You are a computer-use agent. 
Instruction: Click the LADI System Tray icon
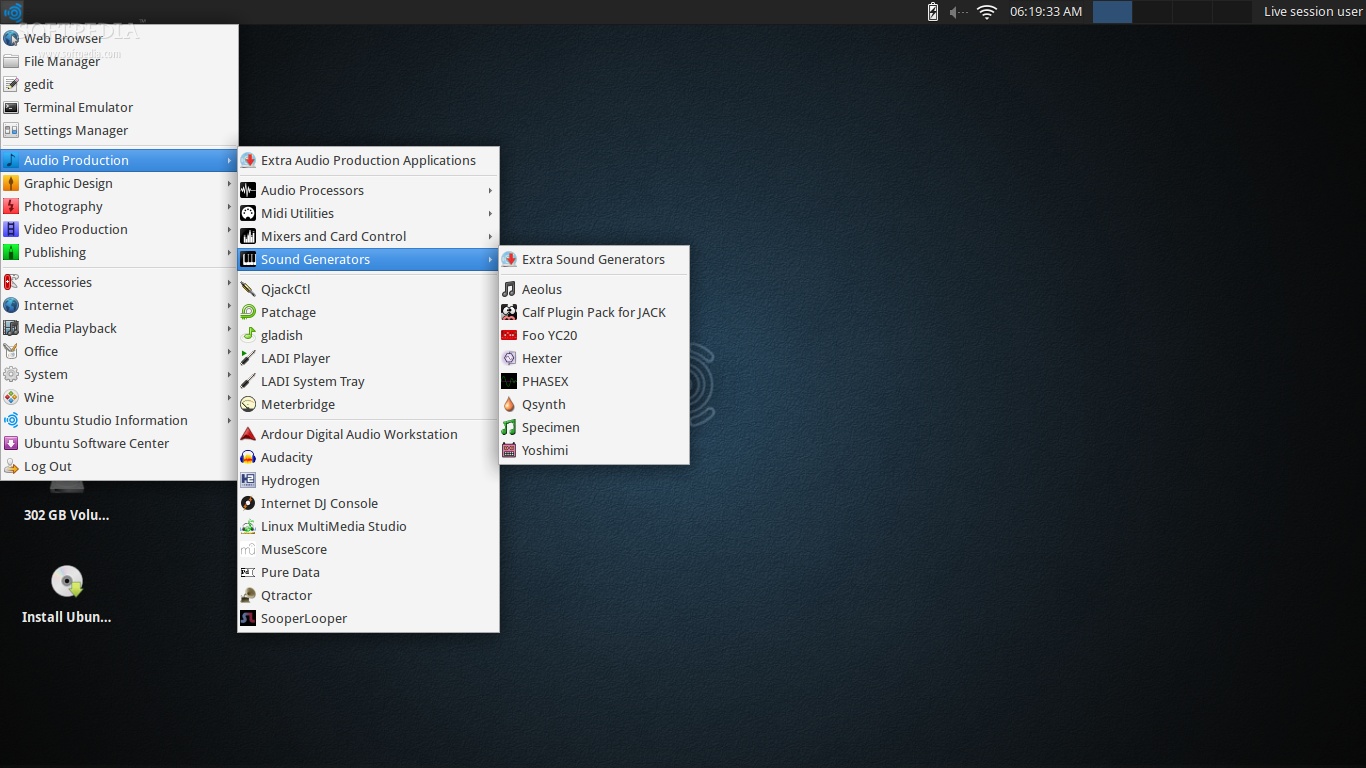[x=248, y=381]
